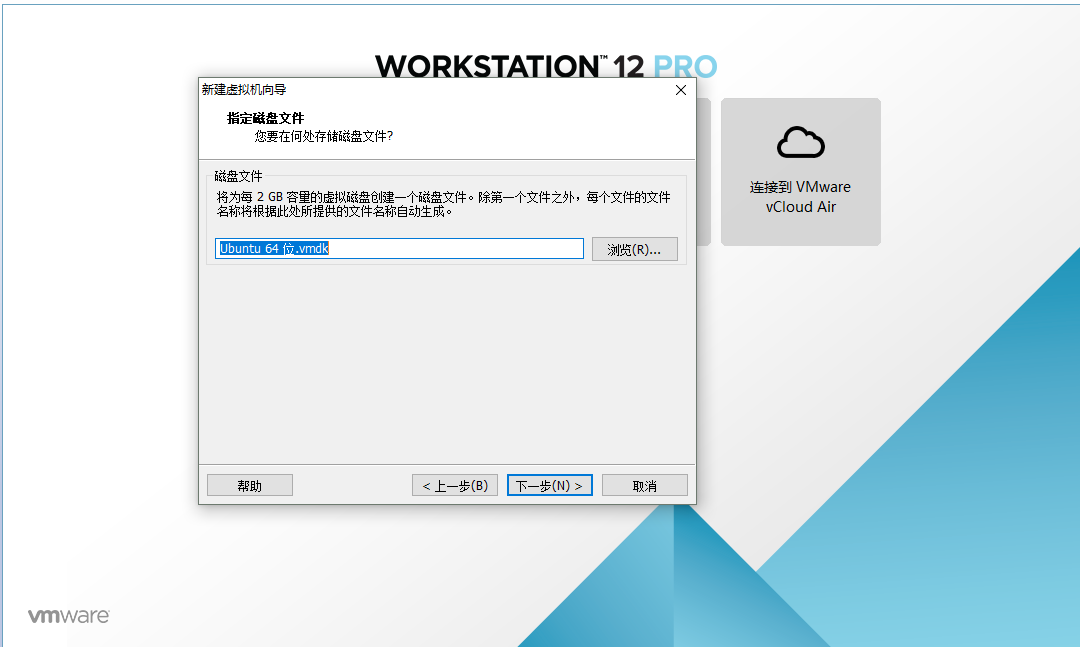
Task: Go to next step with 下一步(N)
Action: 550,485
